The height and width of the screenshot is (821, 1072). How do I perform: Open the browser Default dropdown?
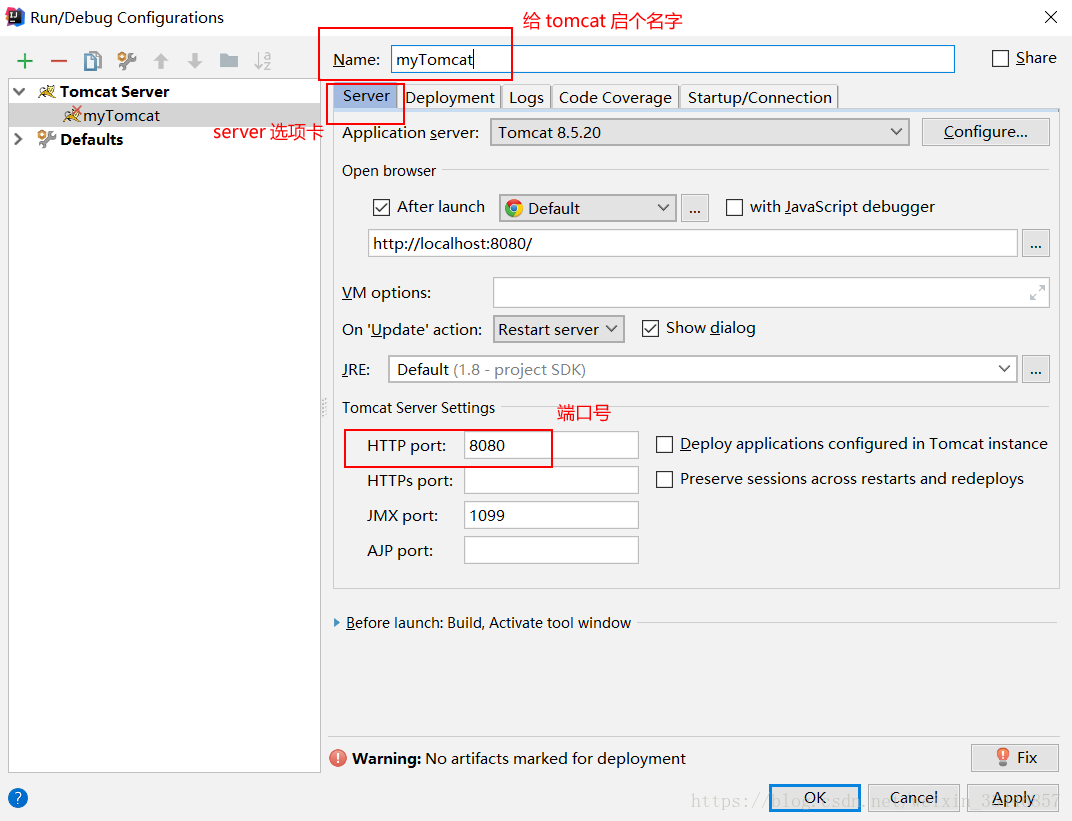point(587,208)
